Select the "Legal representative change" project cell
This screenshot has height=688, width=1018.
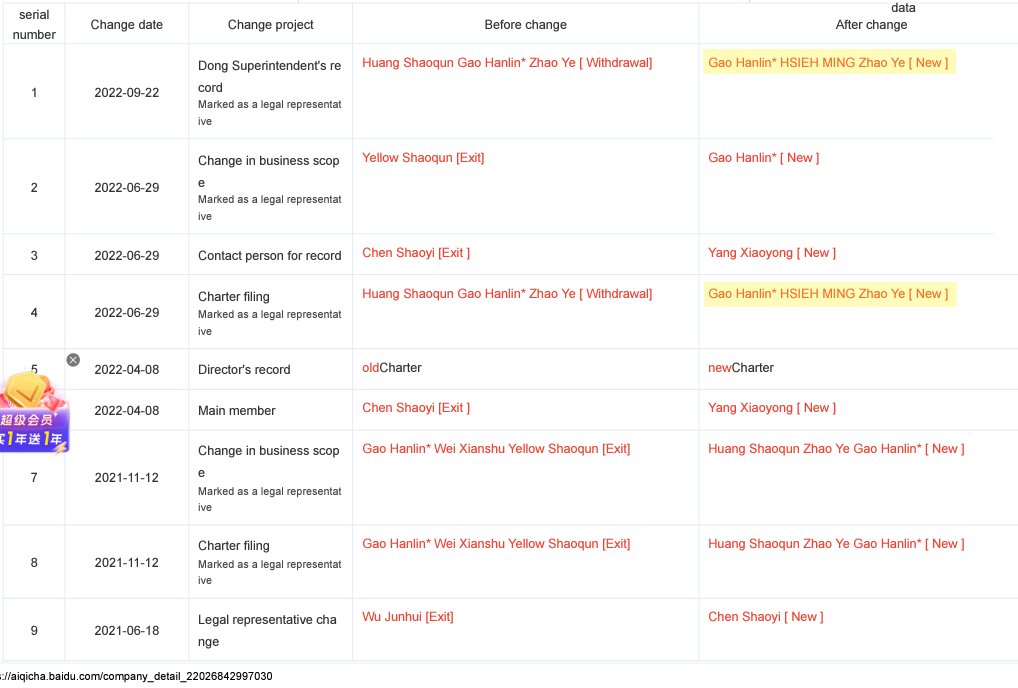click(267, 630)
